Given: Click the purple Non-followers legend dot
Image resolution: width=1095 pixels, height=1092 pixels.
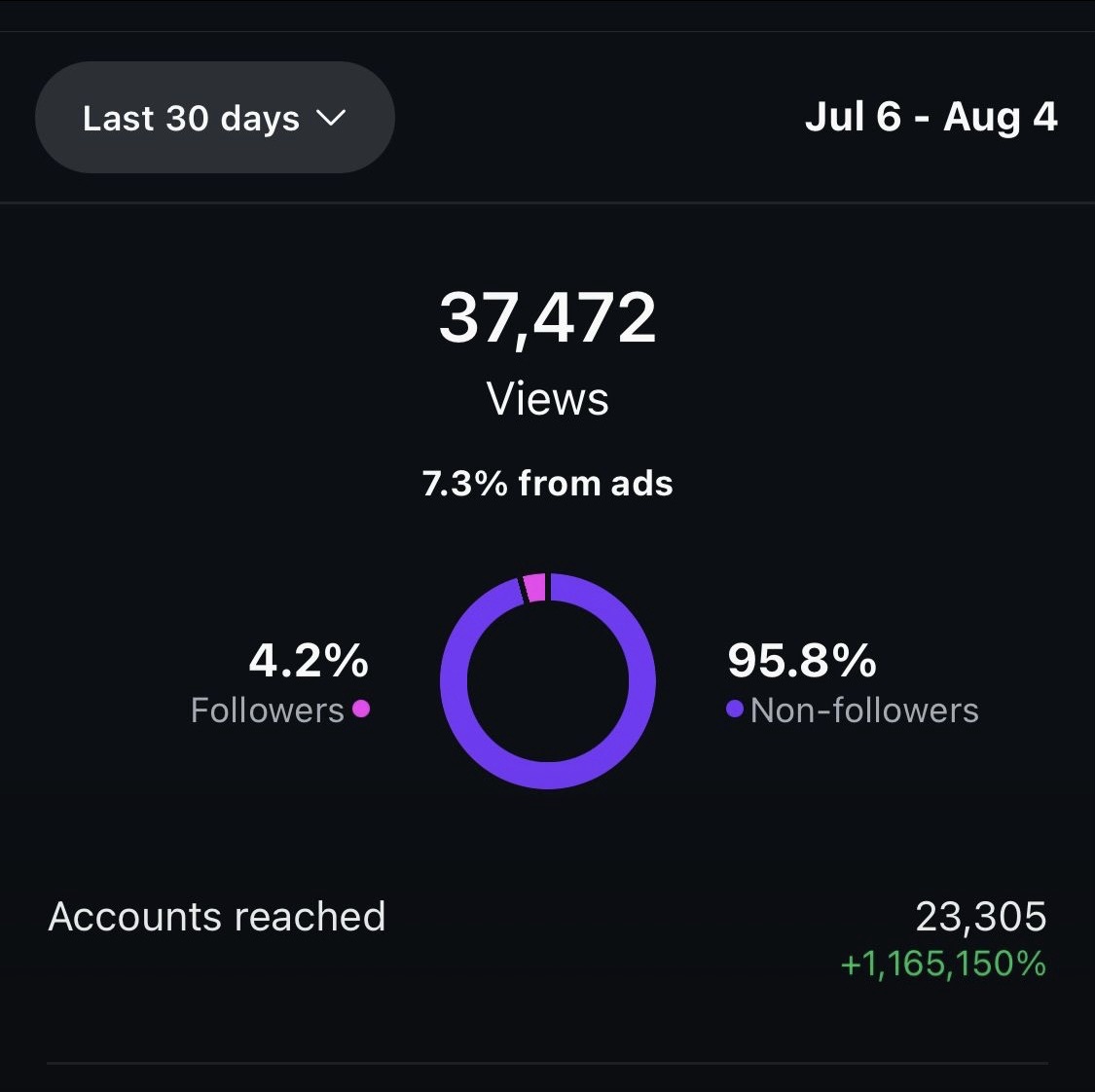Looking at the screenshot, I should (x=735, y=709).
